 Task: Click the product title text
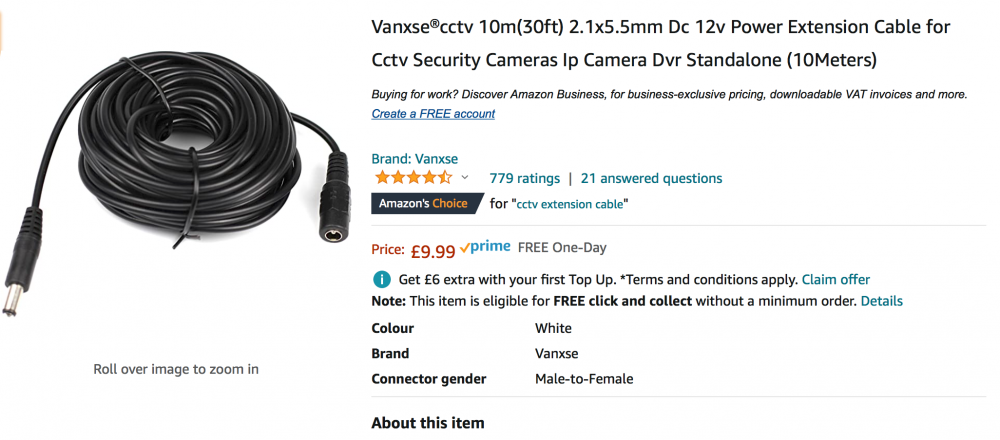pos(661,44)
